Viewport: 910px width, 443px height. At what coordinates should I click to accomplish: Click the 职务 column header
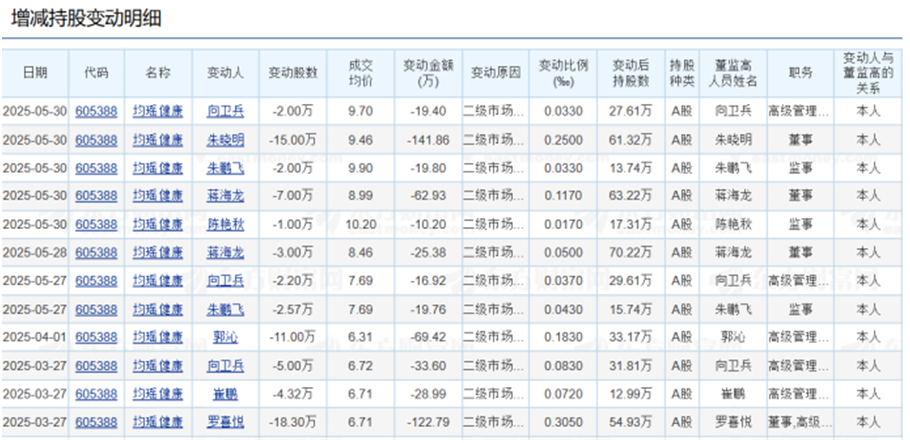click(800, 73)
